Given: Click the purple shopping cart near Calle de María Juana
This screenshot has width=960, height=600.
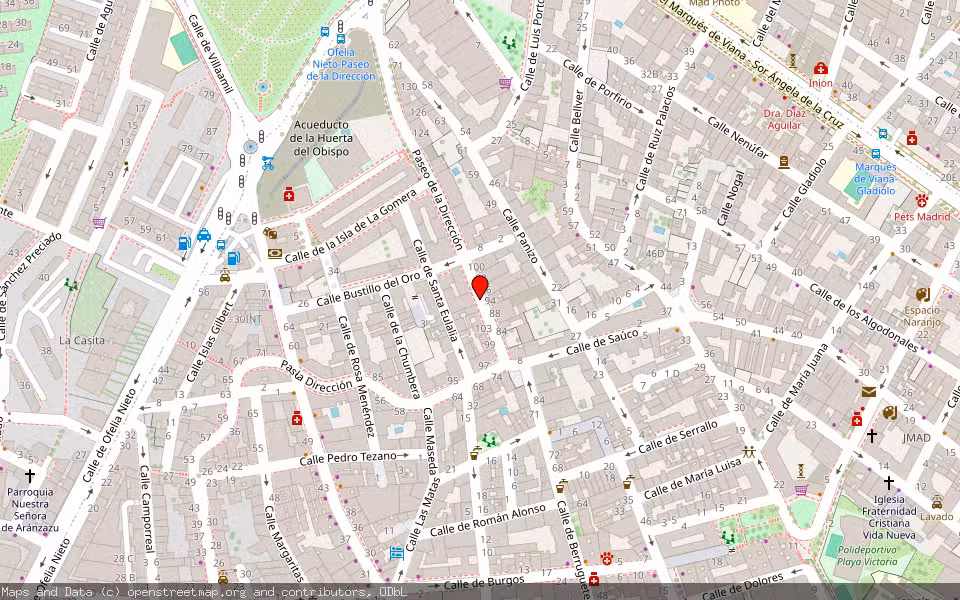Looking at the screenshot, I should (801, 490).
